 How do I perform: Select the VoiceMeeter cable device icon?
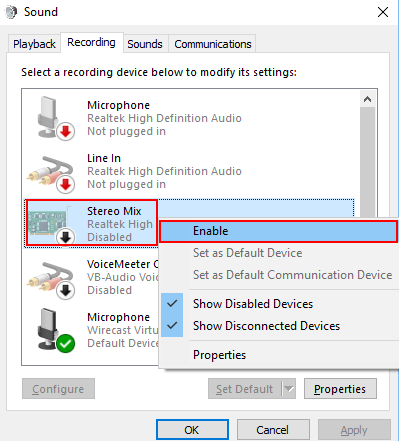[51, 280]
